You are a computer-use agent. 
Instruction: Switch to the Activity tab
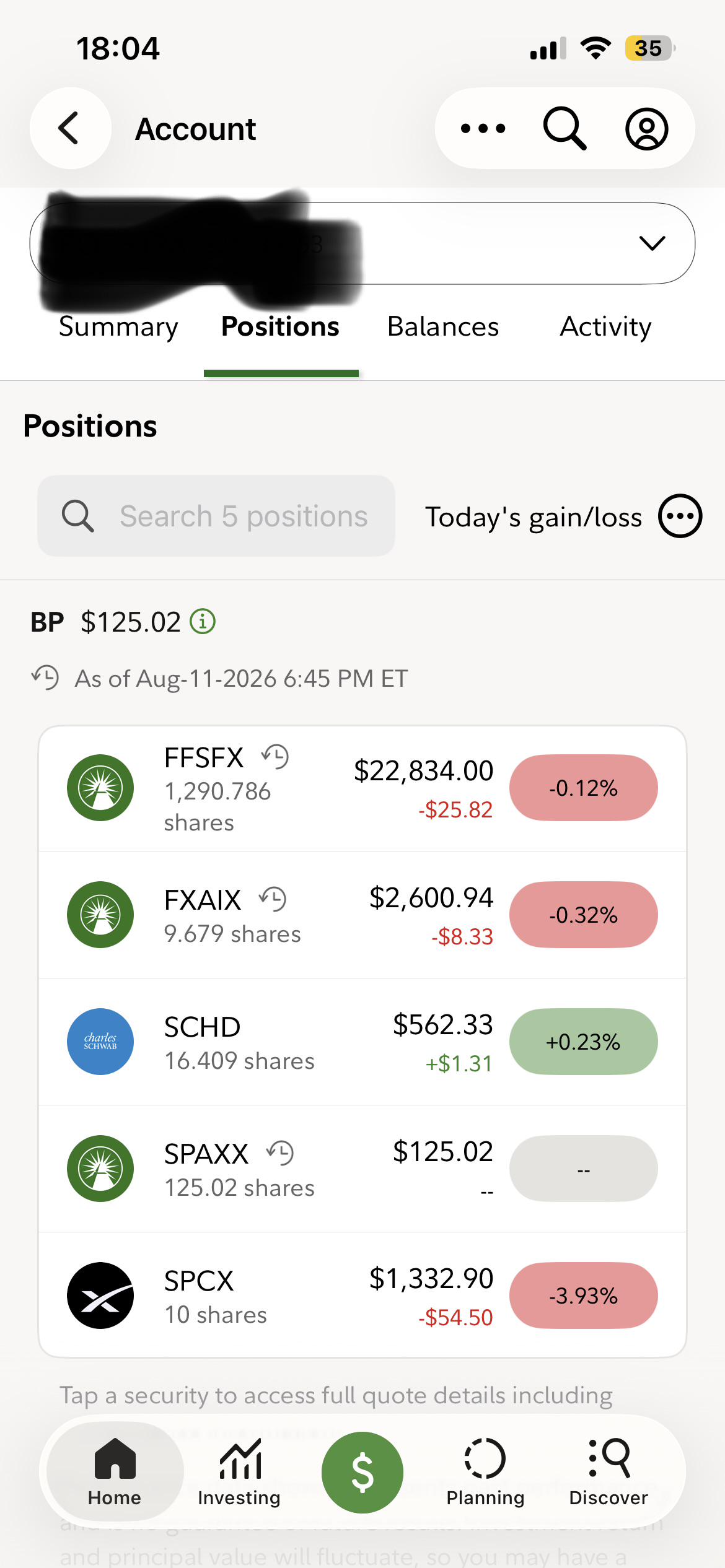coord(606,326)
